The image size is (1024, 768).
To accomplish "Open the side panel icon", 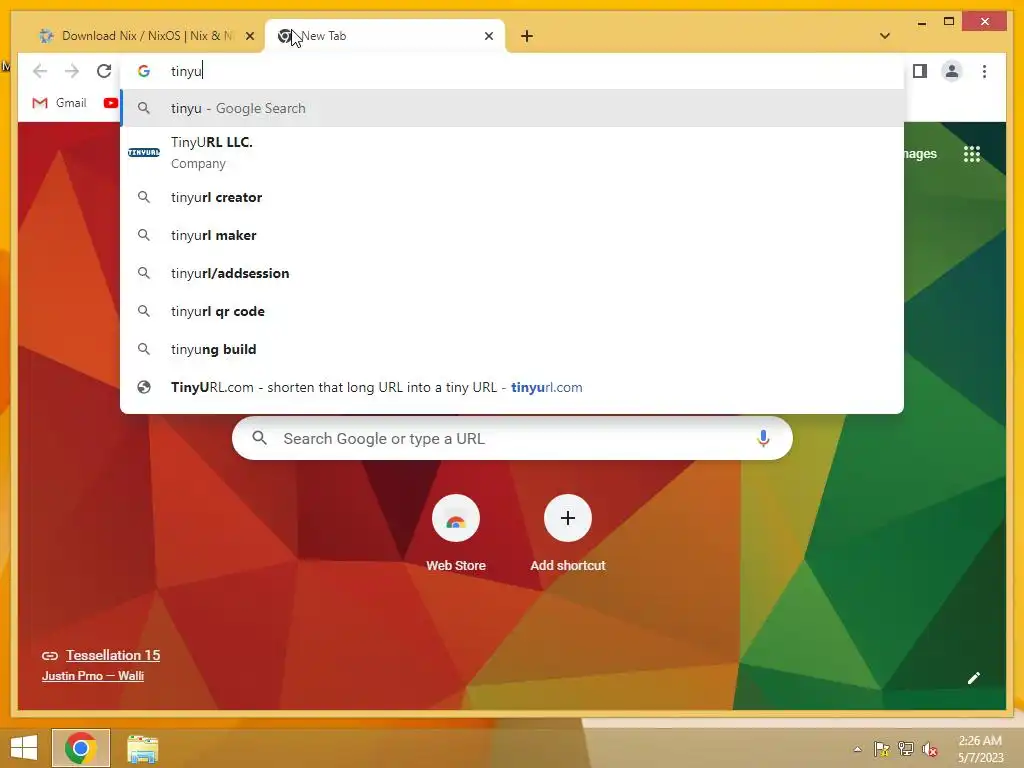I will coord(920,71).
